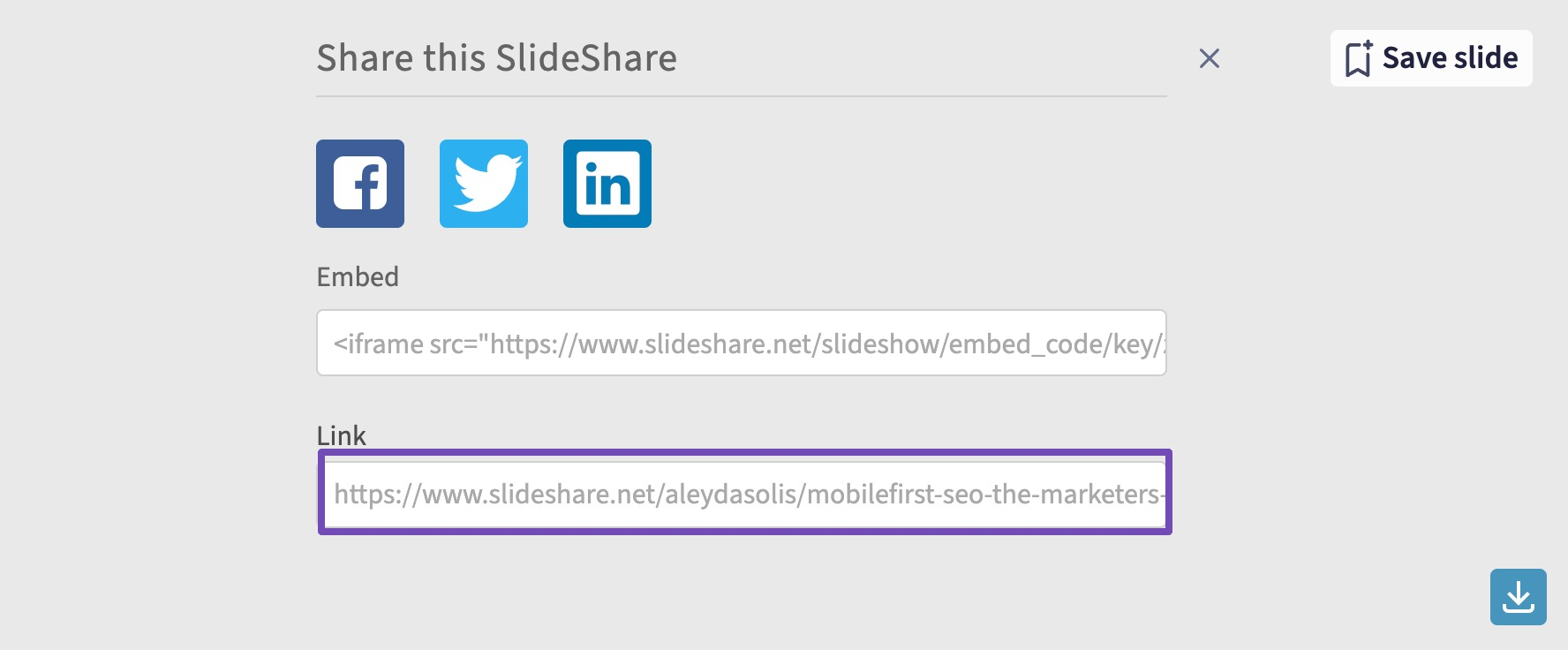Close the Share this SlideShare dialog
The height and width of the screenshot is (650, 1568).
tap(1210, 58)
